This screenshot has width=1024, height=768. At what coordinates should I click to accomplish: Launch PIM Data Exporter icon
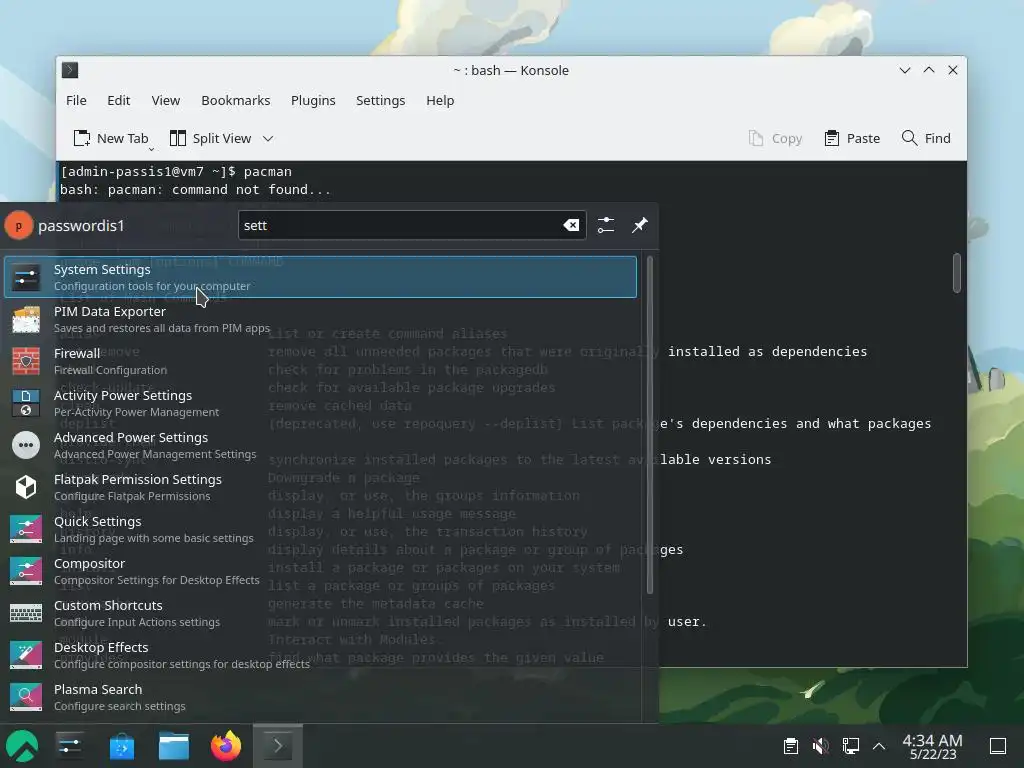click(26, 319)
